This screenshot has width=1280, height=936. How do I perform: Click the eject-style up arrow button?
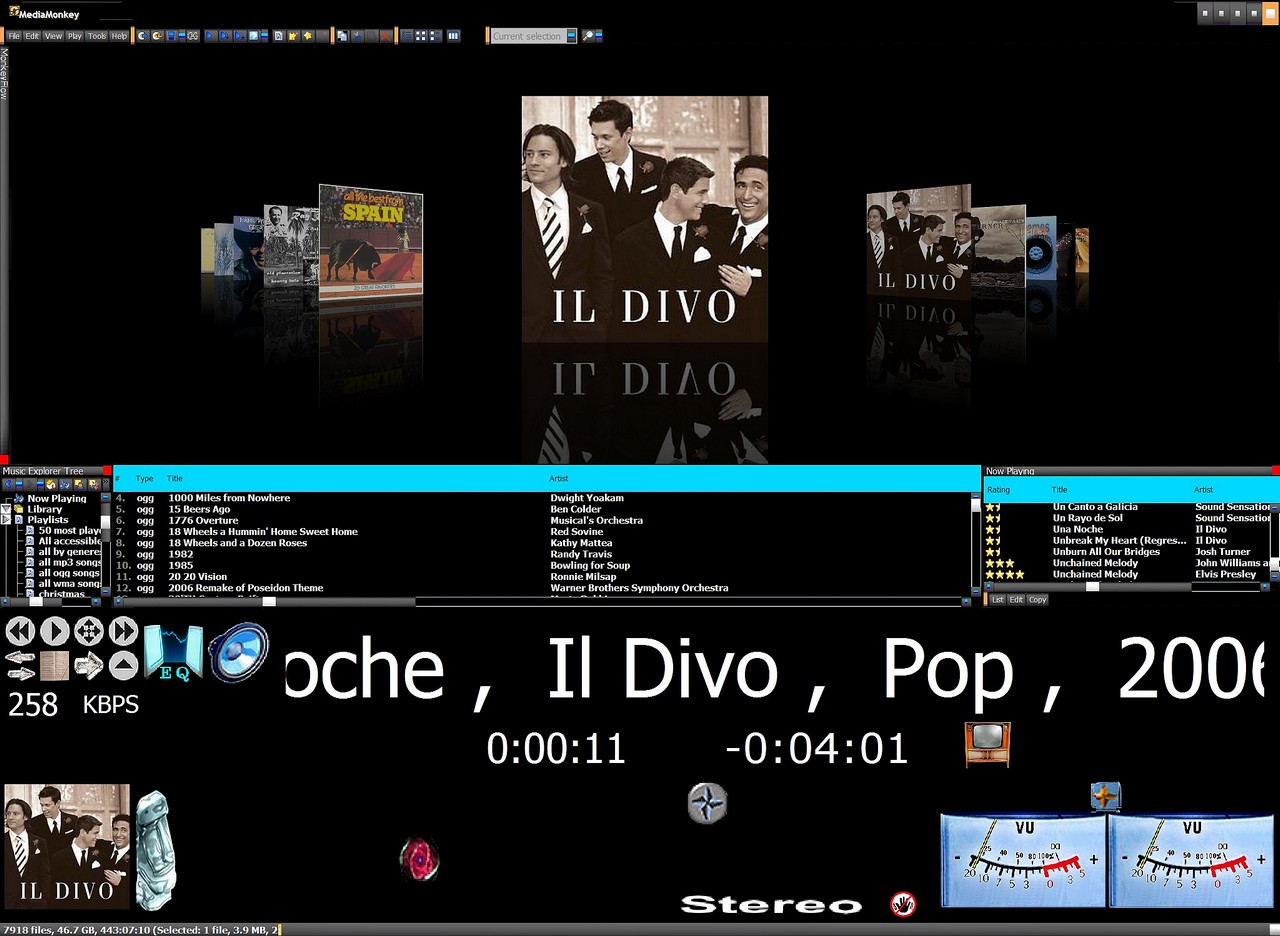click(x=123, y=665)
